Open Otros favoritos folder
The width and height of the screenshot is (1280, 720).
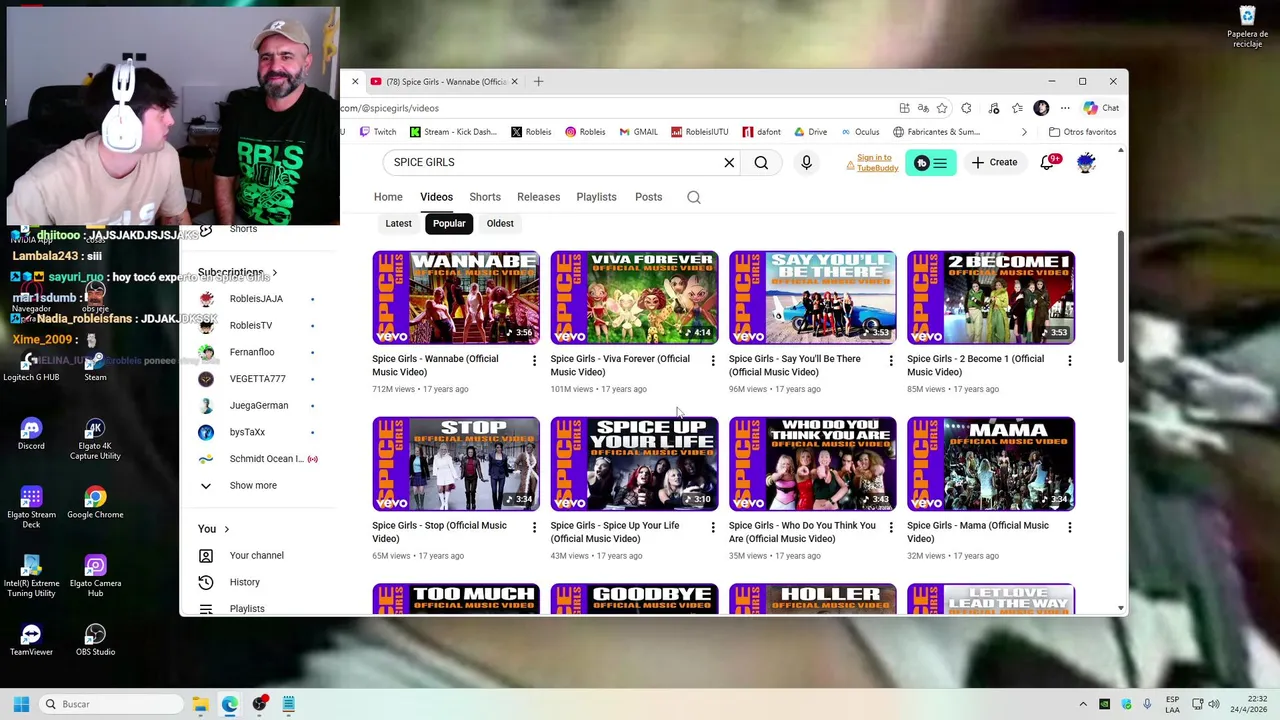pos(1082,132)
